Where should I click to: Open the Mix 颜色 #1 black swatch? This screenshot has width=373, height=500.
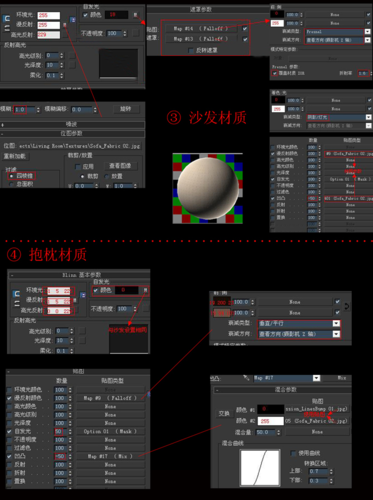[270, 409]
